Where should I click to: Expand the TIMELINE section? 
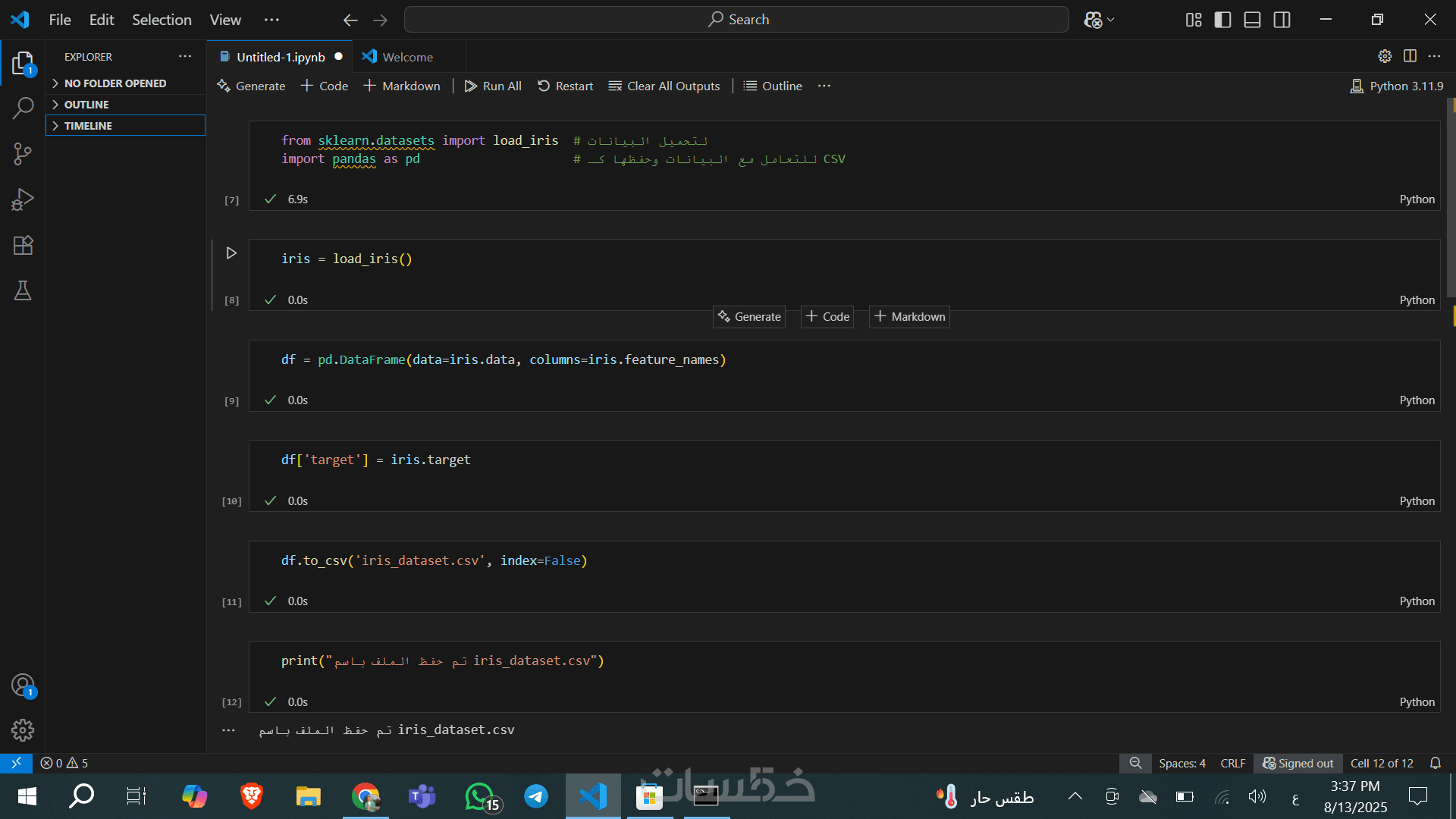[88, 126]
